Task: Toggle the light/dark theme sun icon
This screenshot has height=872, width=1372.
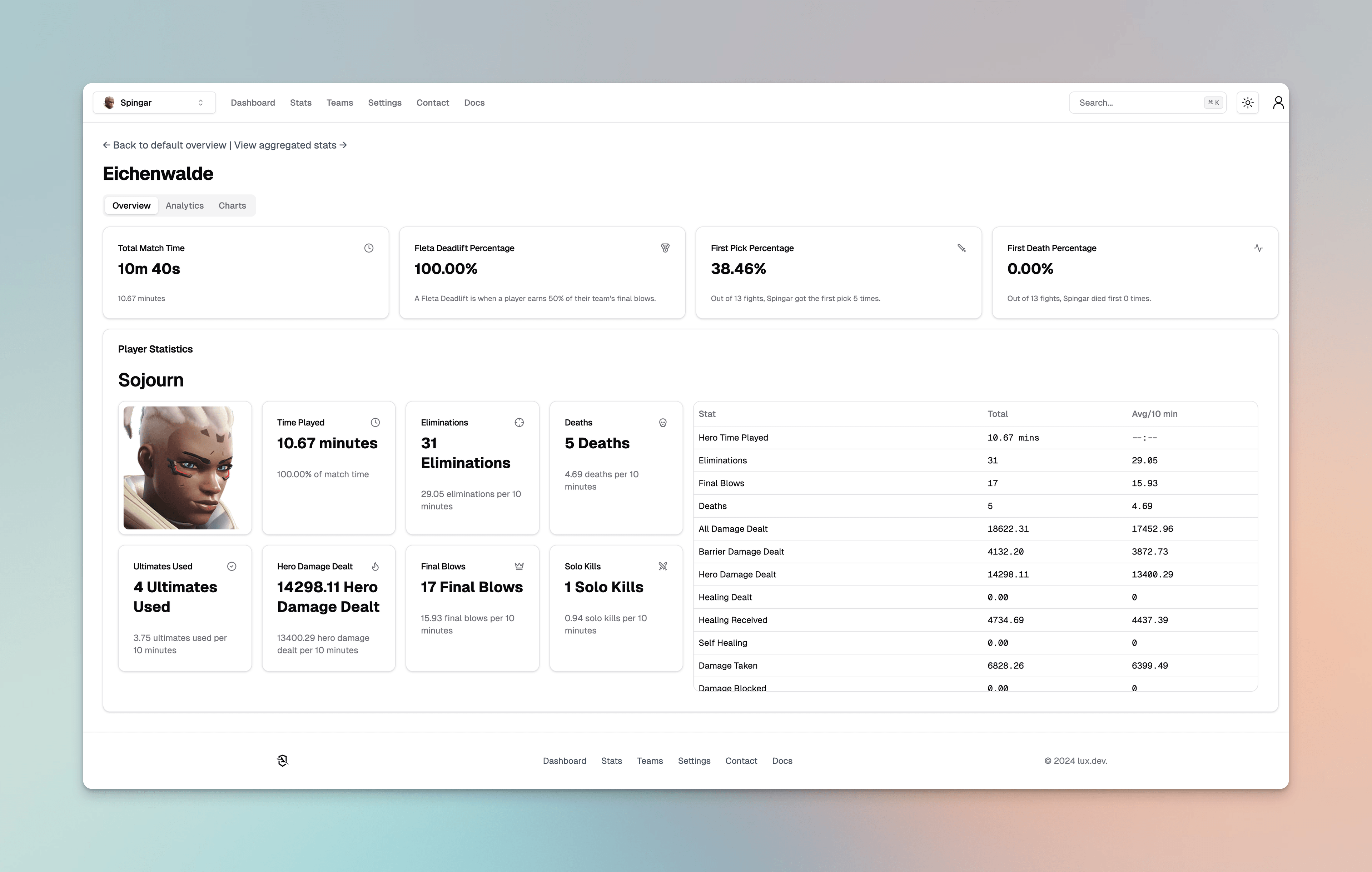Action: coord(1248,103)
